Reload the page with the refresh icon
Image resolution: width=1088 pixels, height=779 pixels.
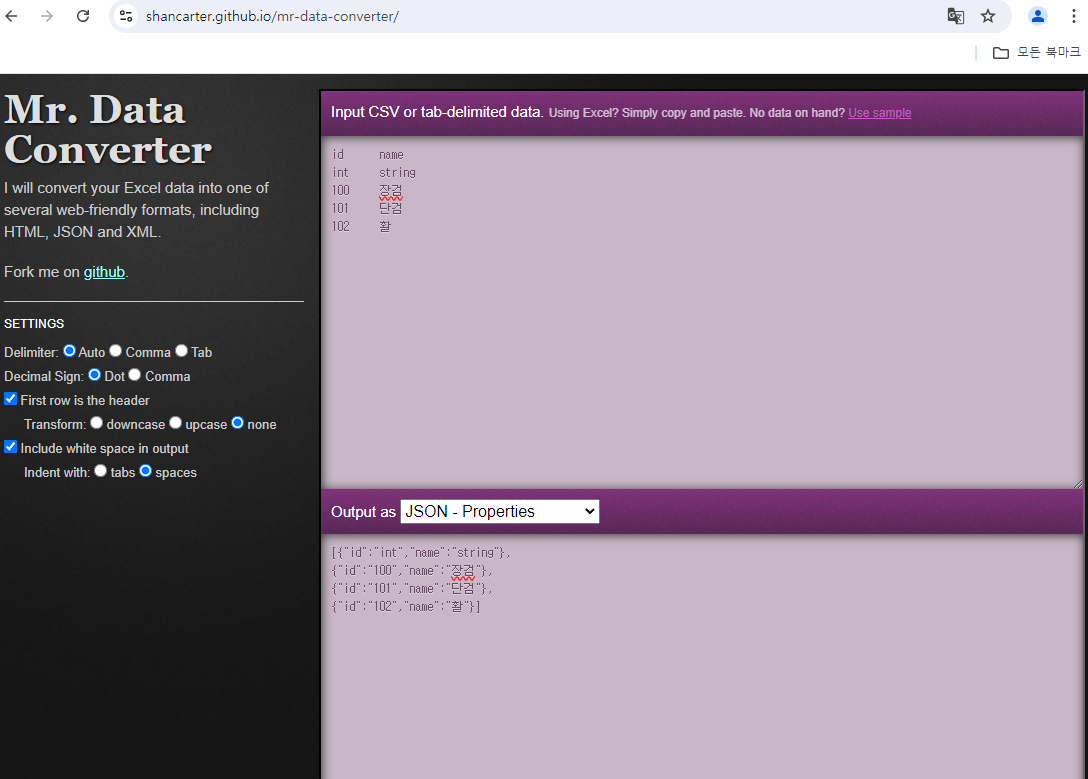click(x=83, y=16)
